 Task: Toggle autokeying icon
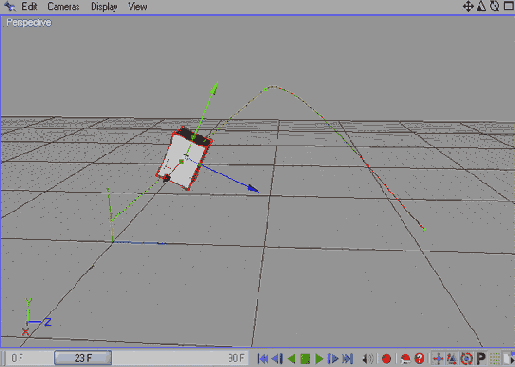pos(405,359)
